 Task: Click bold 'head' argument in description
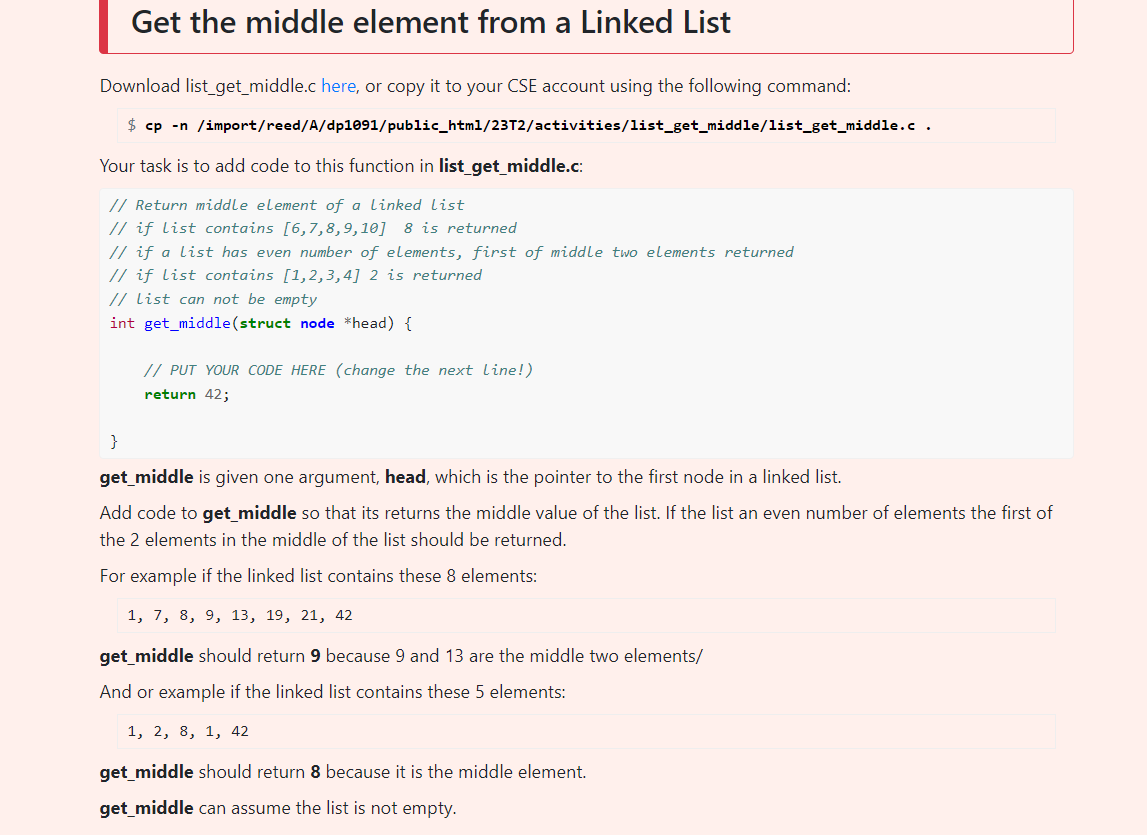pos(405,477)
